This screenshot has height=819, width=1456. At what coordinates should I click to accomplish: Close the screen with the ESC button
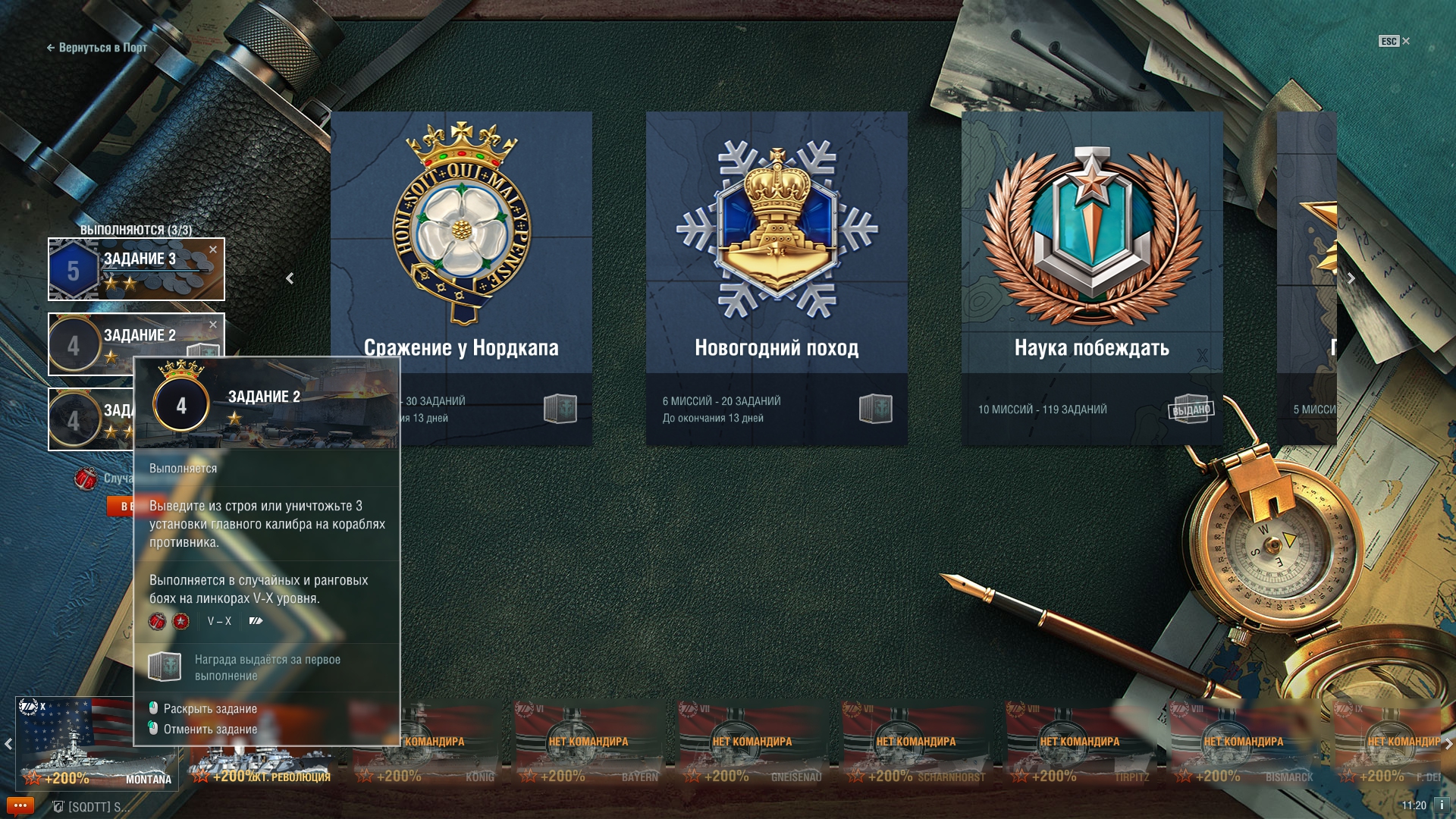pos(1394,42)
